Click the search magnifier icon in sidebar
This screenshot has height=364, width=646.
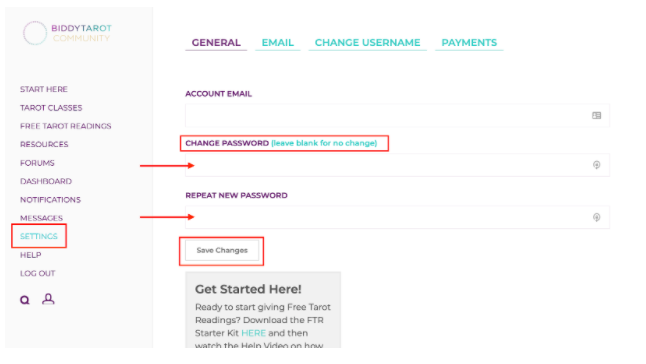click(x=25, y=300)
